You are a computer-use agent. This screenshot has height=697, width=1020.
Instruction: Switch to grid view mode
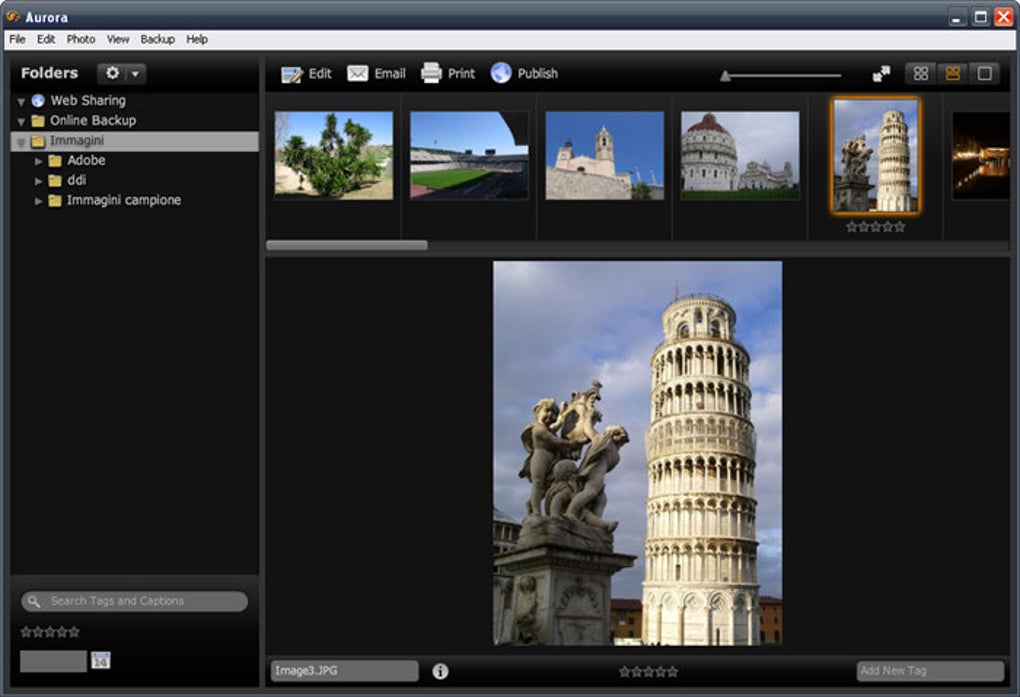(918, 72)
